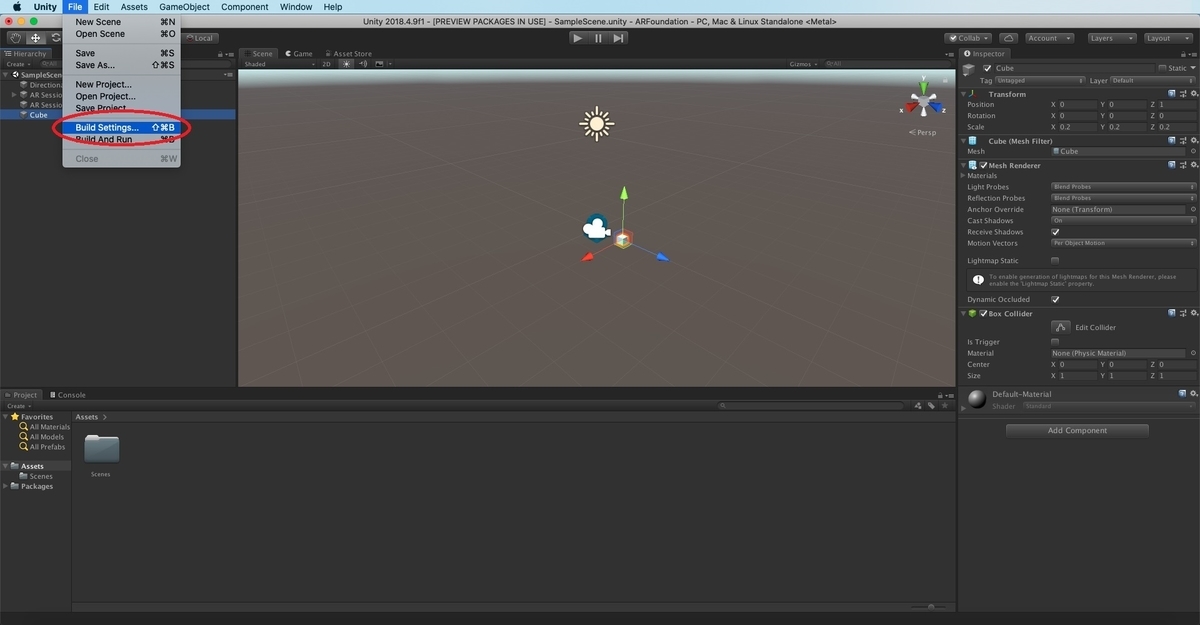Toggle scene lighting sun icon

pyautogui.click(x=347, y=64)
